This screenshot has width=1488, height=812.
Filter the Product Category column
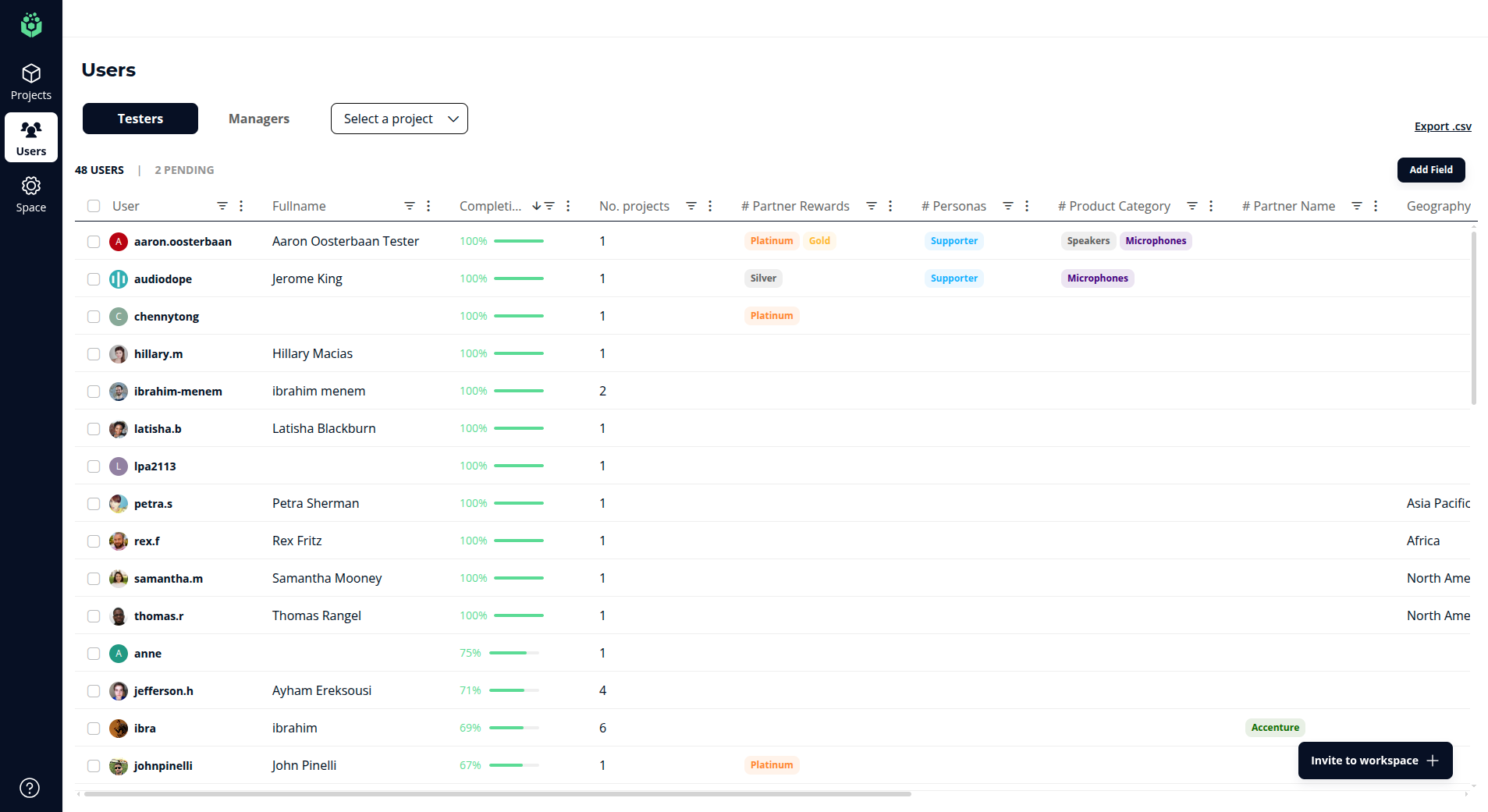[1192, 206]
